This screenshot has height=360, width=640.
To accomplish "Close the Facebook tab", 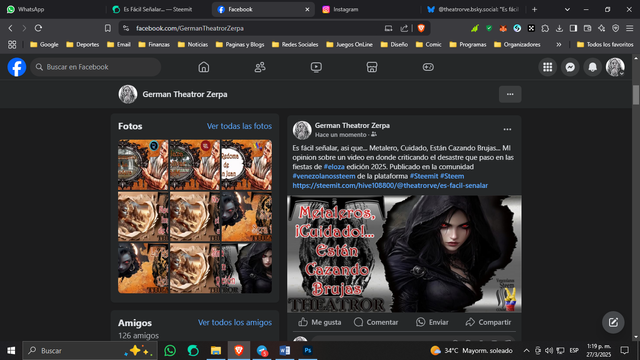I will [x=307, y=9].
